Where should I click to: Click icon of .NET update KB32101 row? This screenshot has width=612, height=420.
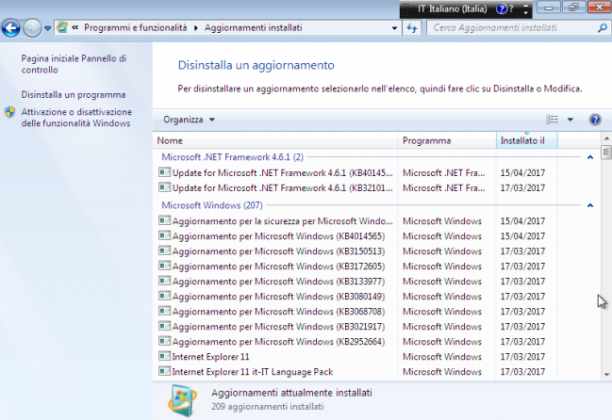coord(164,187)
